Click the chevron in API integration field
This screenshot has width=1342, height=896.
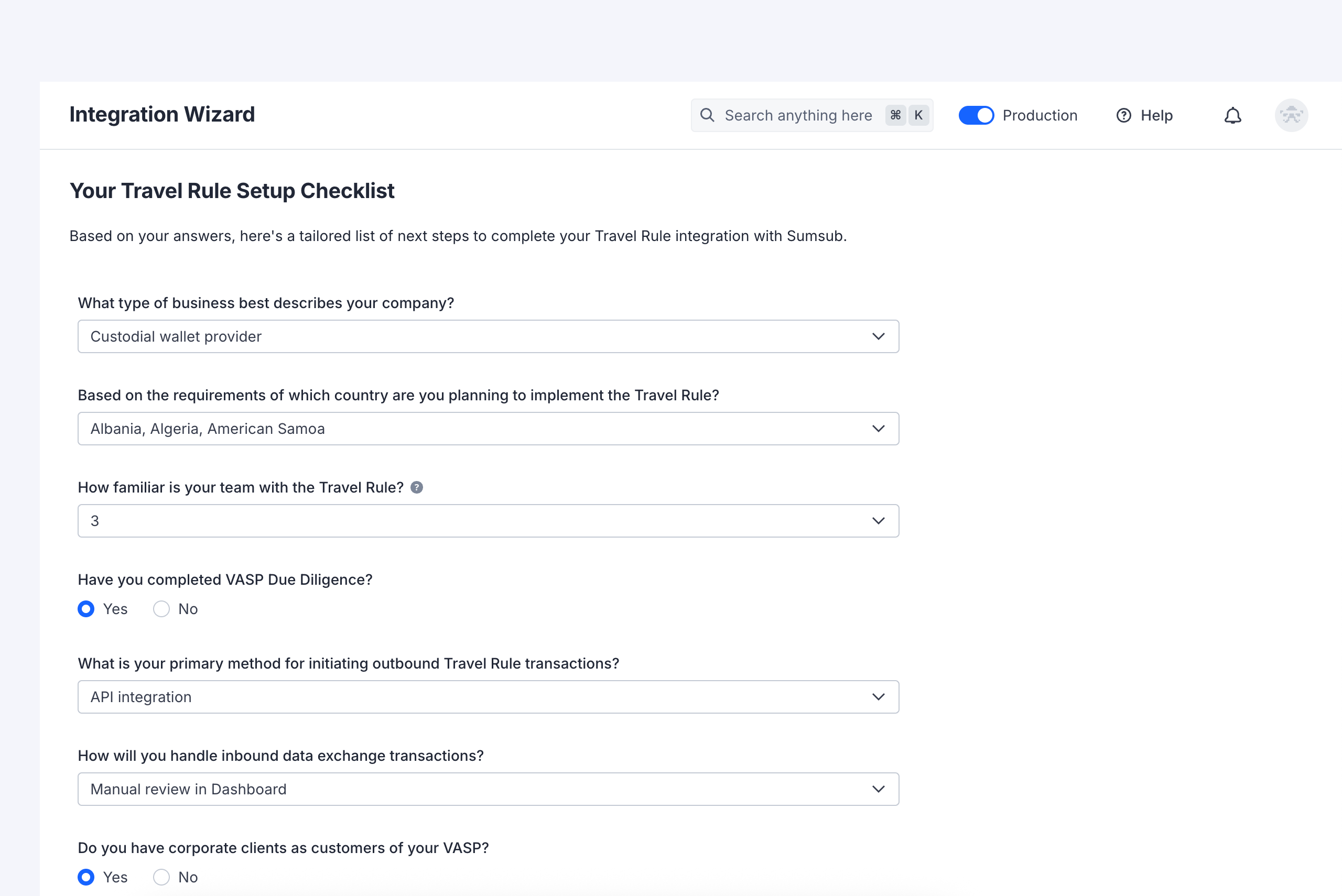[x=879, y=696]
